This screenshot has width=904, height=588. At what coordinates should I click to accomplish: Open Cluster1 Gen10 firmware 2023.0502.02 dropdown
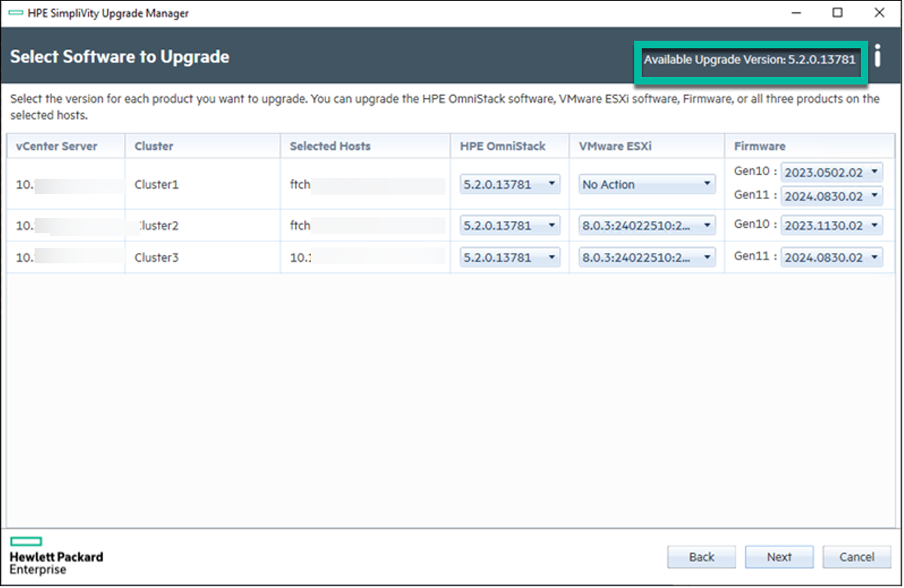(831, 172)
